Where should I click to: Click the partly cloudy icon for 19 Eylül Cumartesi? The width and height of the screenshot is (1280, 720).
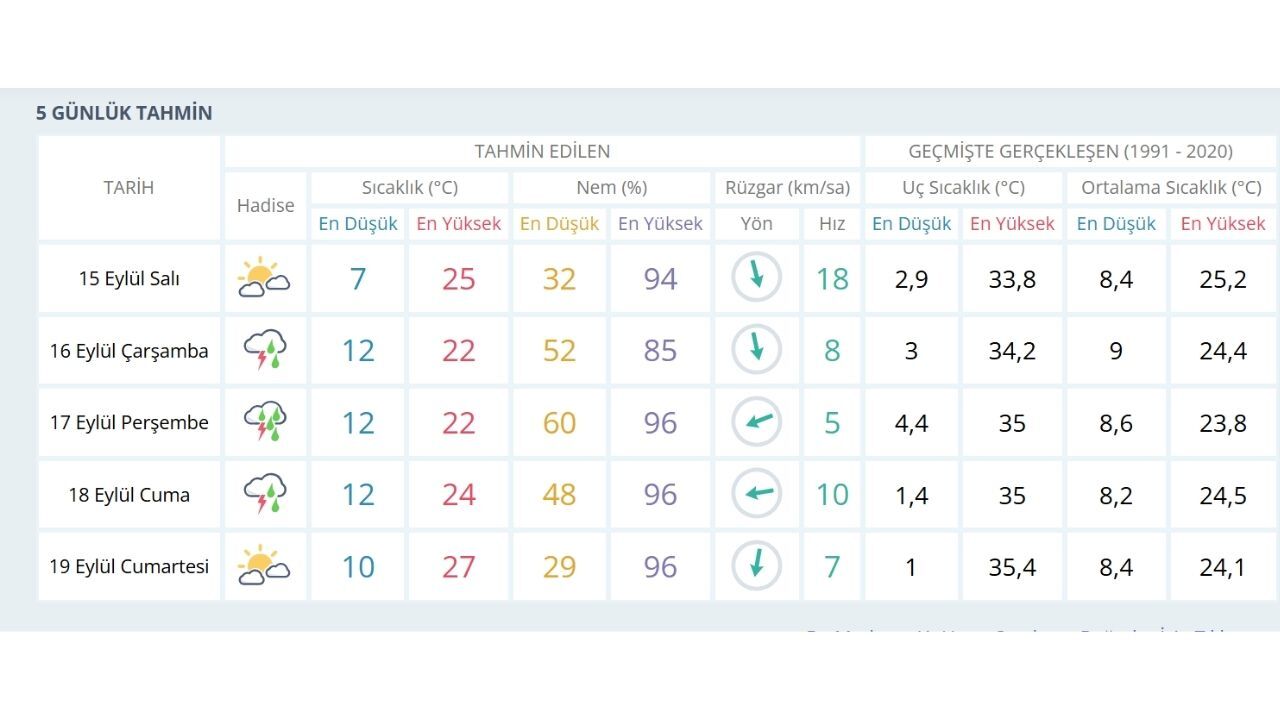[264, 566]
